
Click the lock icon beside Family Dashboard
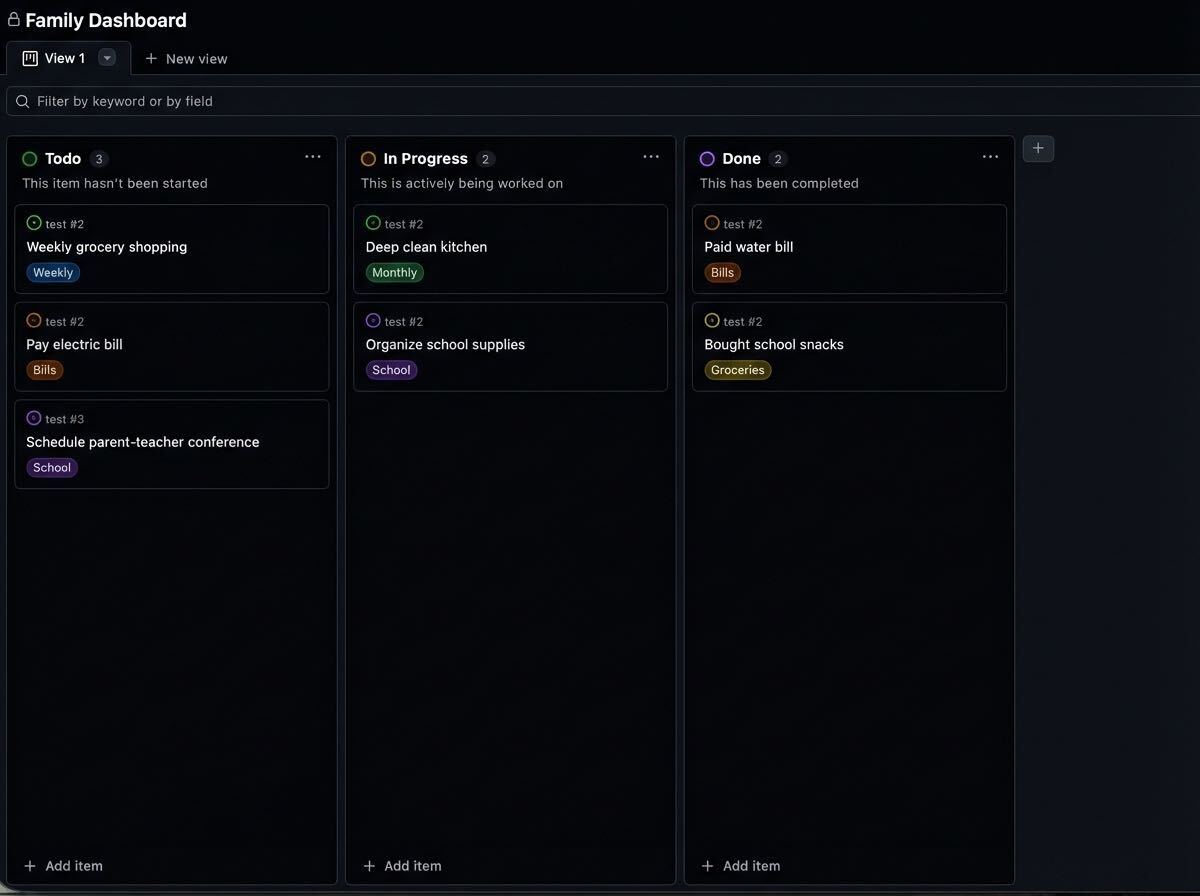12,19
